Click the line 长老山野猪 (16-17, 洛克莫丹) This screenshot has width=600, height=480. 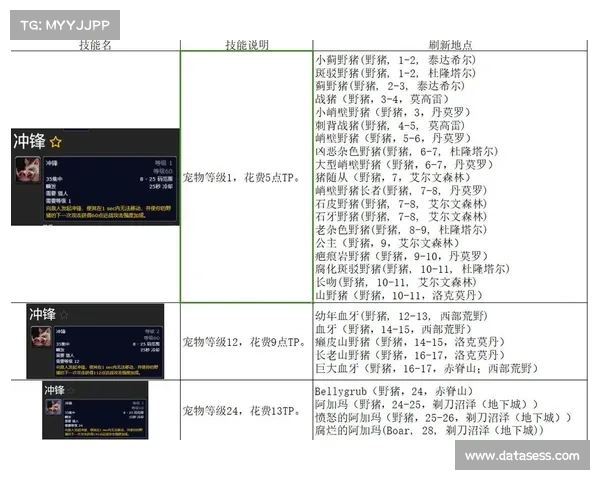click(409, 355)
